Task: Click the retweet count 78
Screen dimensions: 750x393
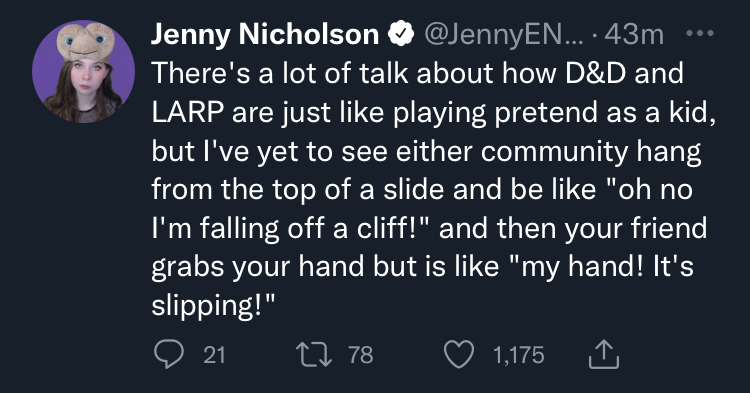Action: point(361,355)
